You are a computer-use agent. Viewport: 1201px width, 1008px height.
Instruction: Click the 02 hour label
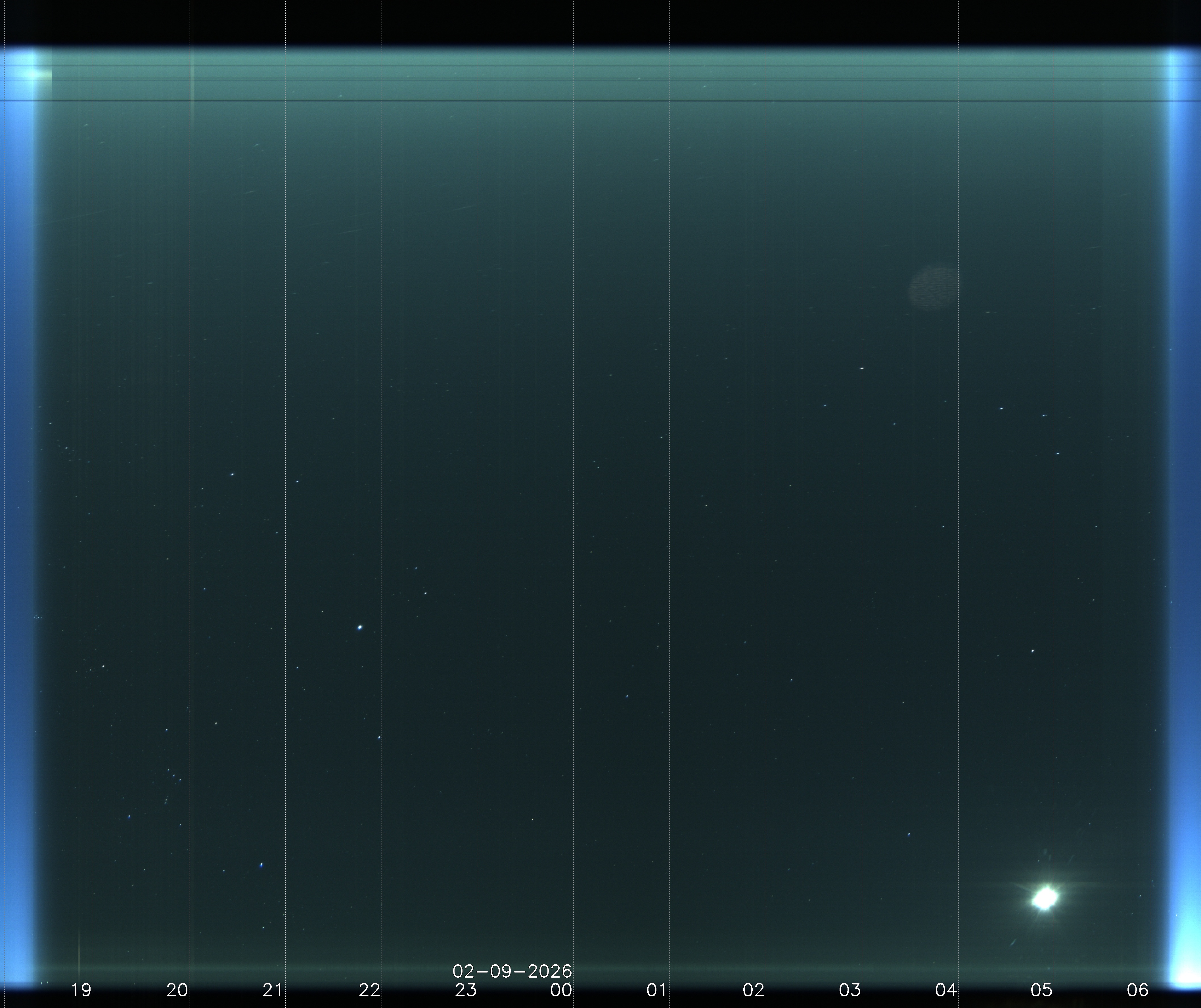coord(753,990)
